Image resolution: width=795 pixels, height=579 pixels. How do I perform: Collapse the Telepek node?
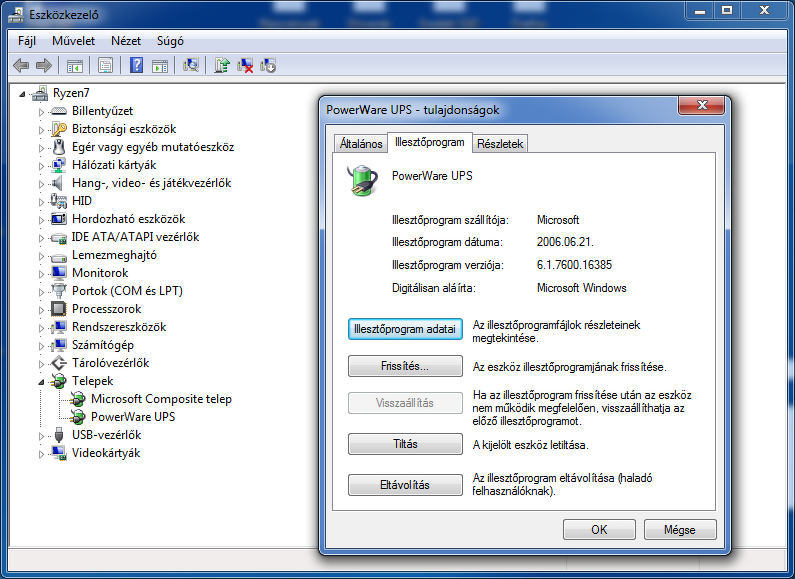click(x=41, y=382)
